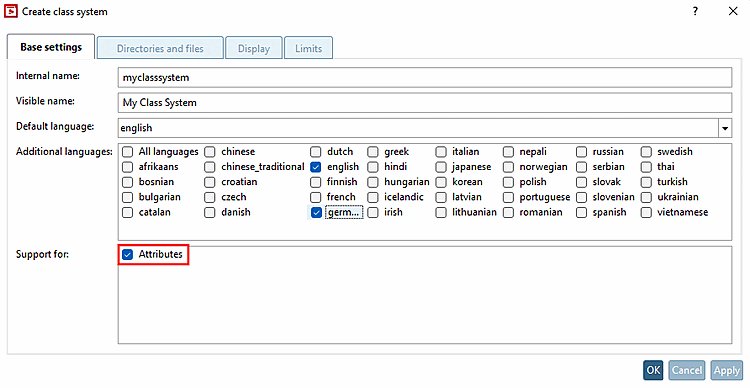Click the Visible name input field

(425, 102)
